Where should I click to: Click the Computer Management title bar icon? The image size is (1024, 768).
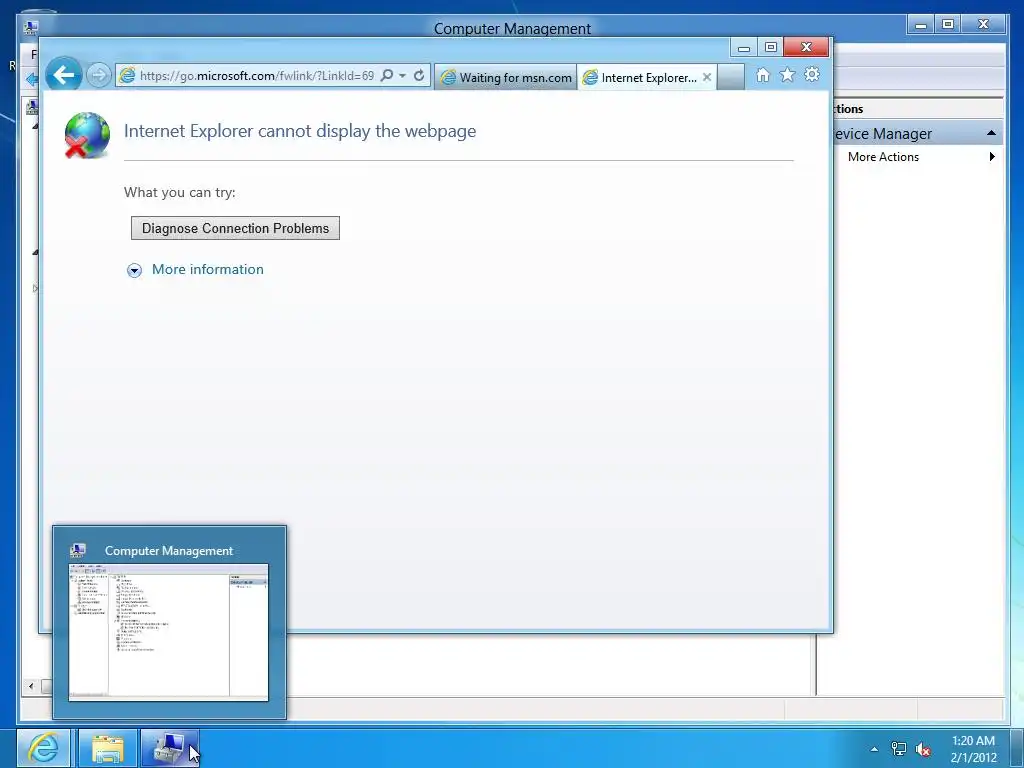[31, 28]
